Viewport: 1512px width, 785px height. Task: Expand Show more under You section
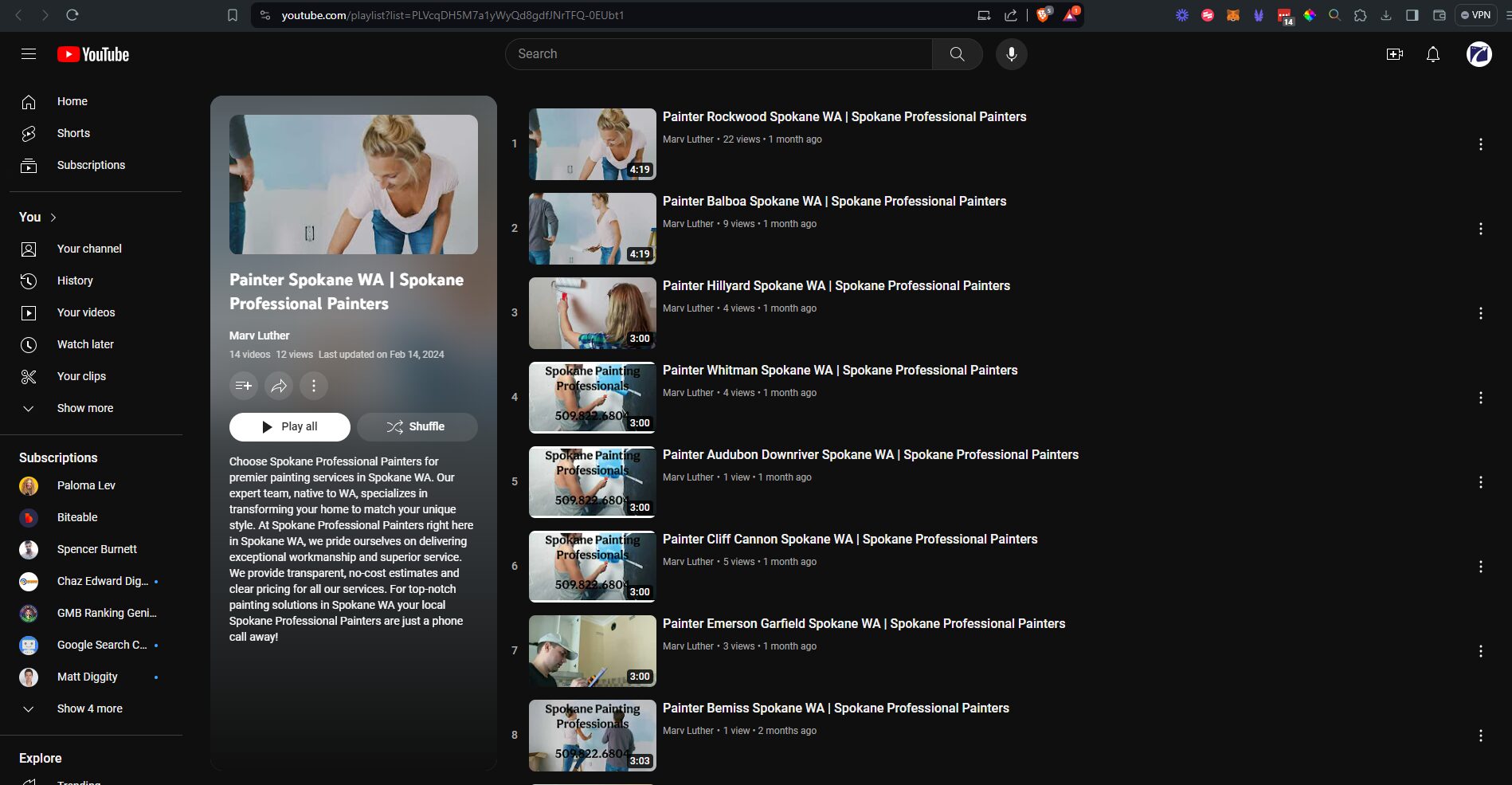tap(84, 408)
